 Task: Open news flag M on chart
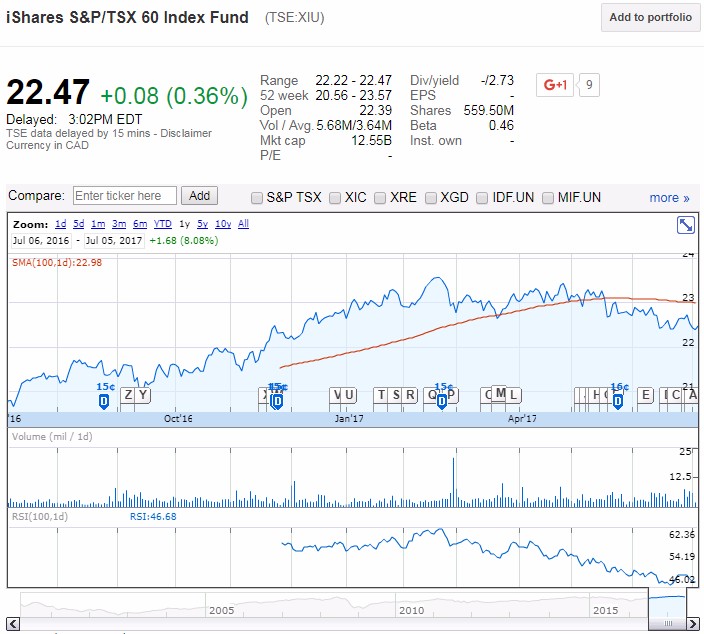(500, 393)
